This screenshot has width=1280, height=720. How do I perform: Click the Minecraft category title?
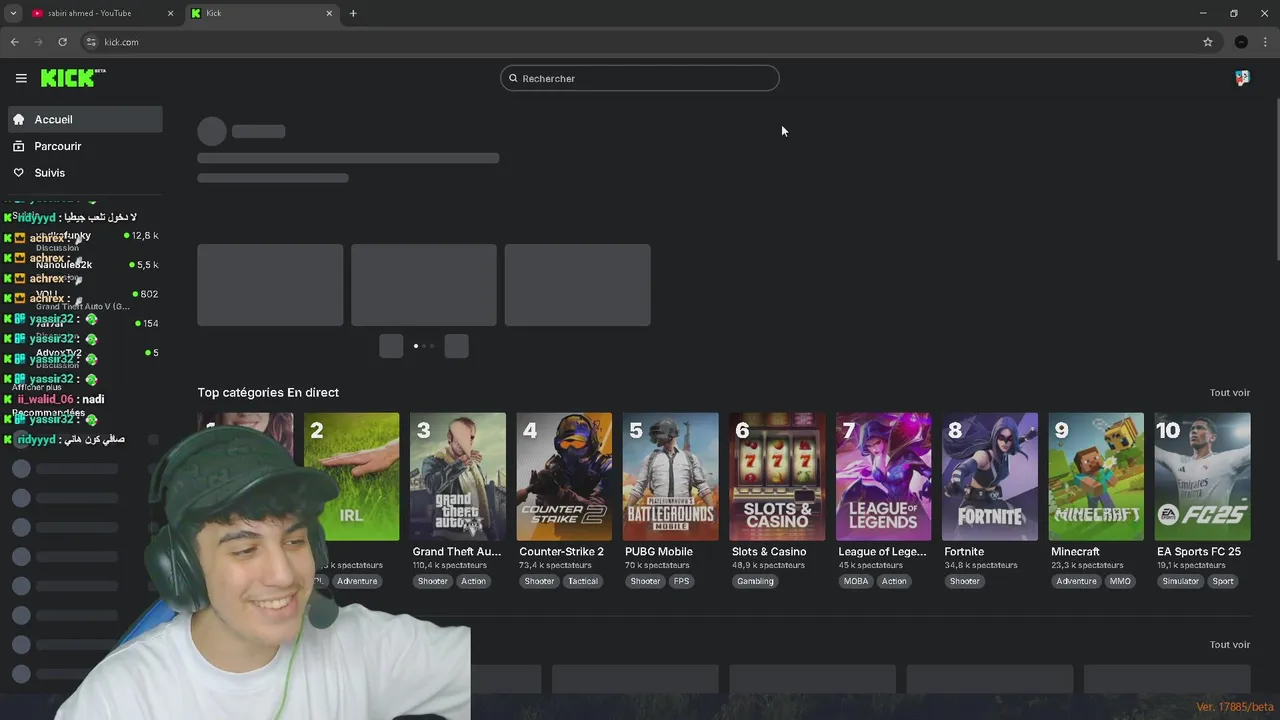coord(1075,551)
